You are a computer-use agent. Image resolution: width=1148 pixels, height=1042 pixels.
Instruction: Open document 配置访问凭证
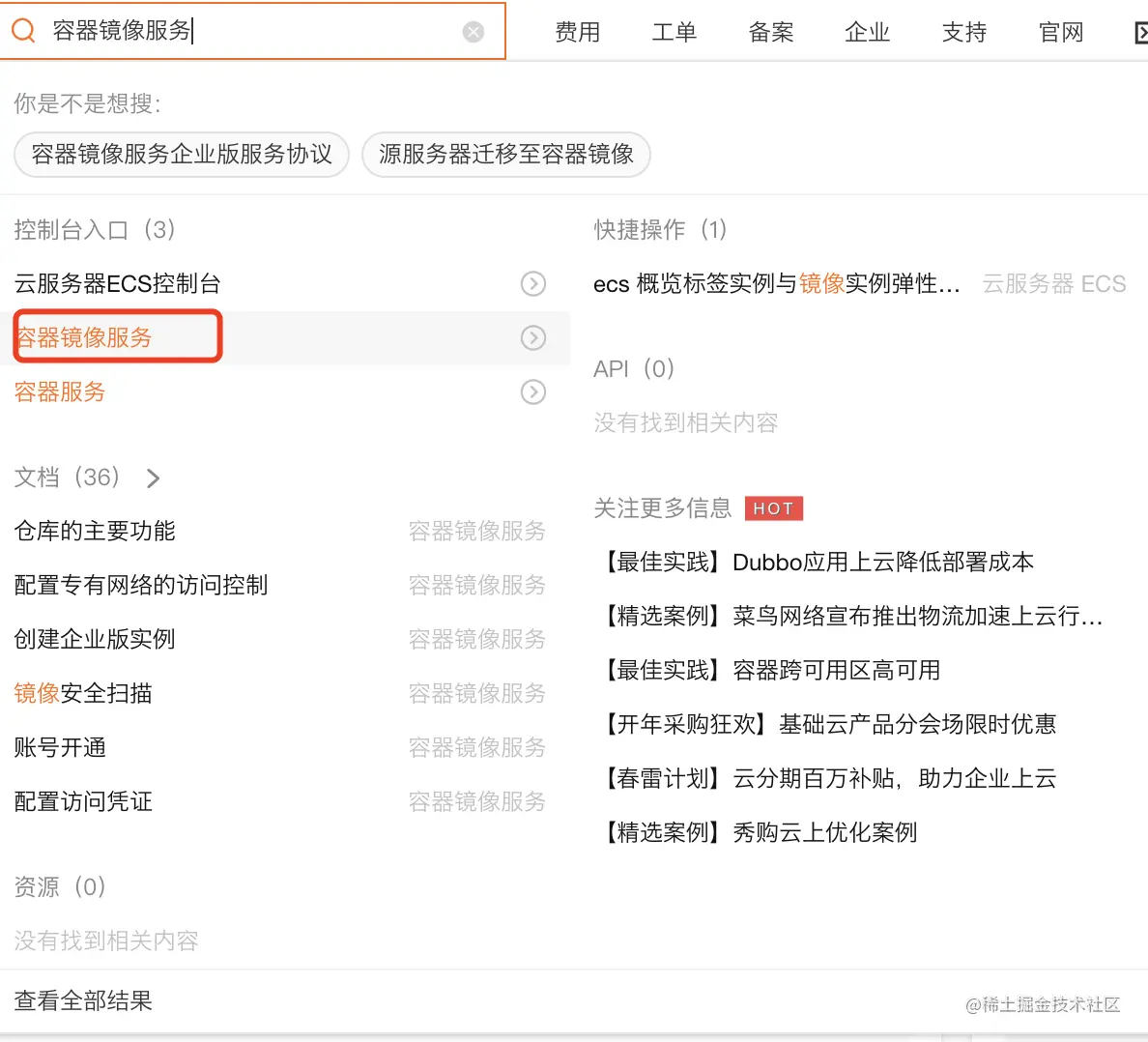(83, 802)
